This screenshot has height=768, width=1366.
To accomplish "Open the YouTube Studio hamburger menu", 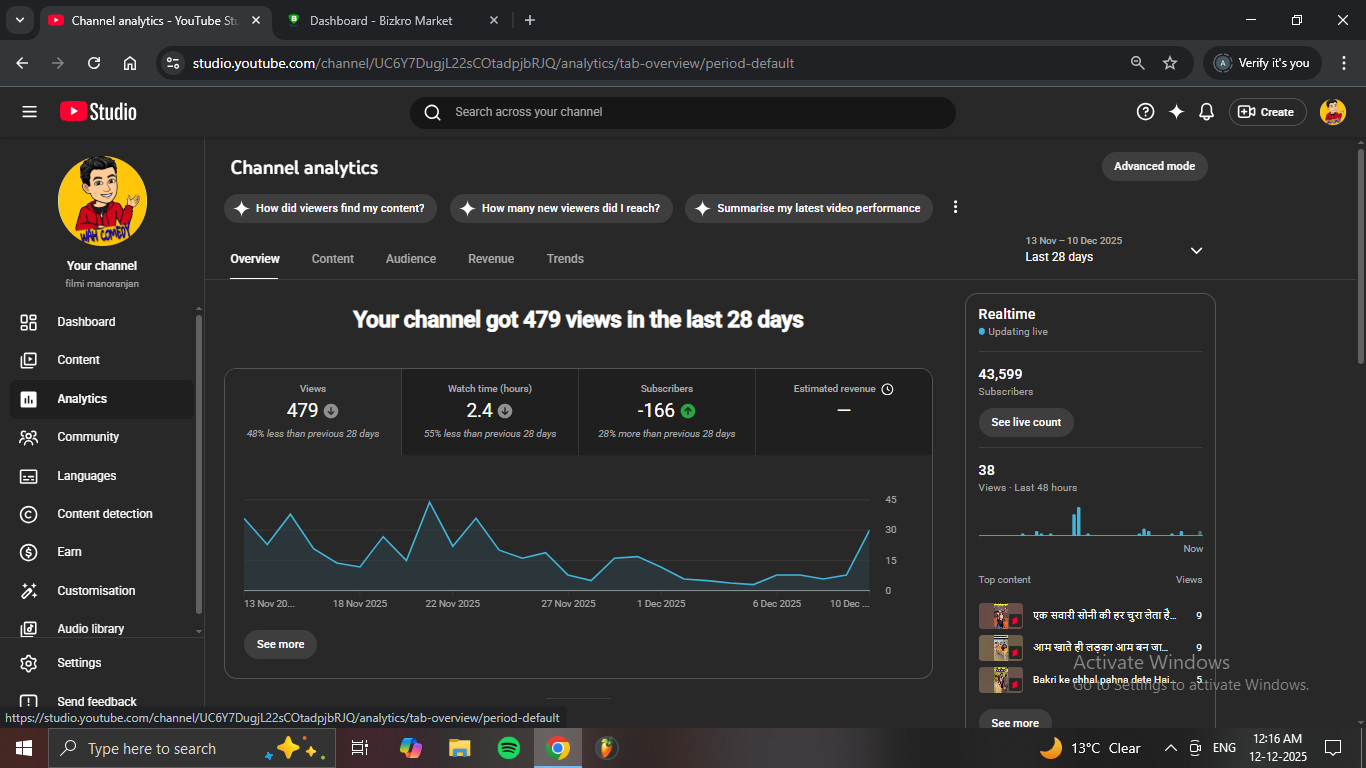I will click(29, 112).
